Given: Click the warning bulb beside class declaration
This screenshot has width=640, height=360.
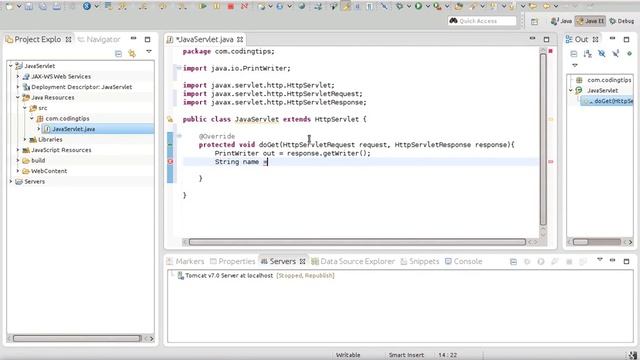Looking at the screenshot, I should pos(170,119).
